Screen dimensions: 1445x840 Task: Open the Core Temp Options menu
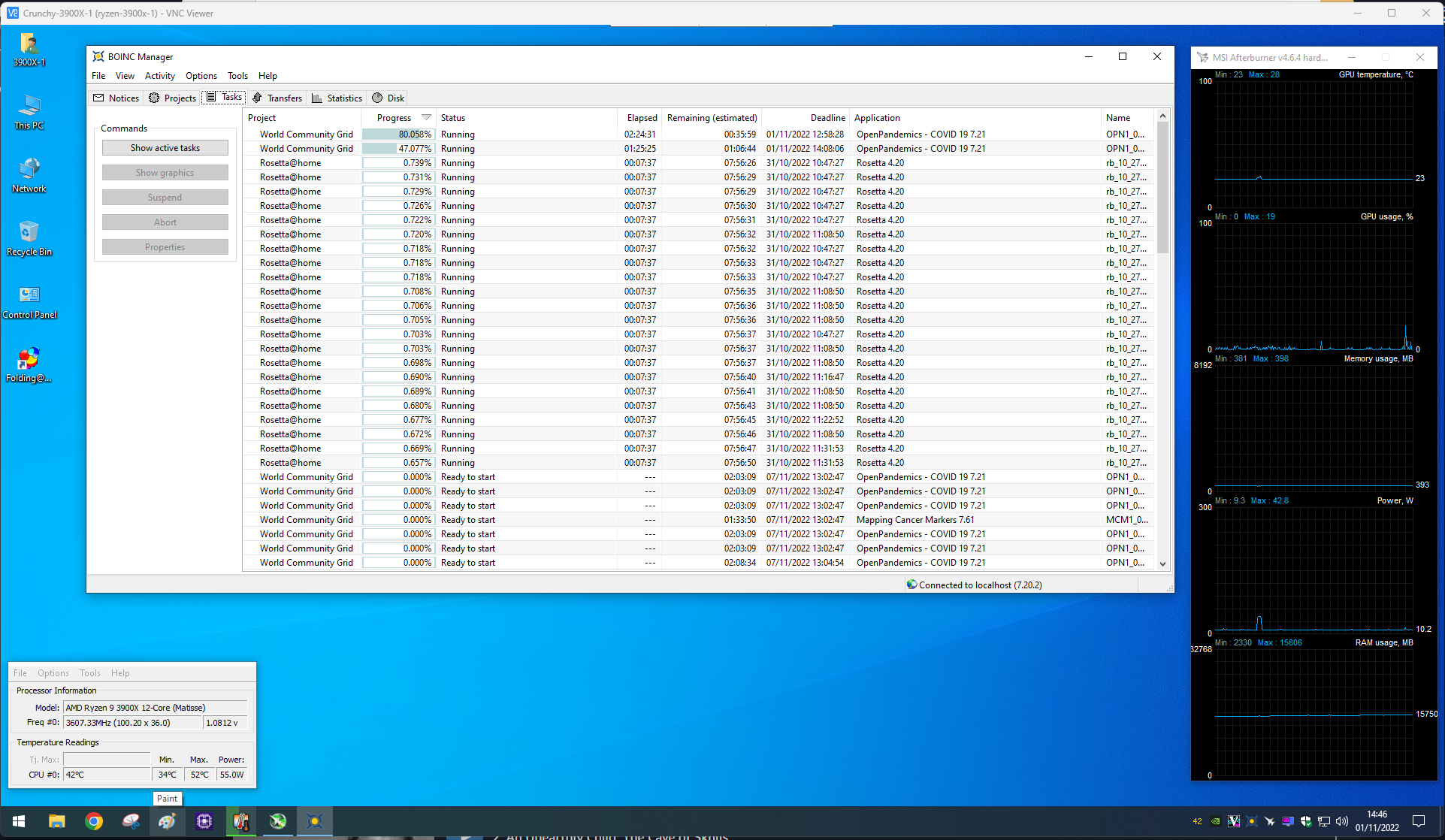point(53,673)
